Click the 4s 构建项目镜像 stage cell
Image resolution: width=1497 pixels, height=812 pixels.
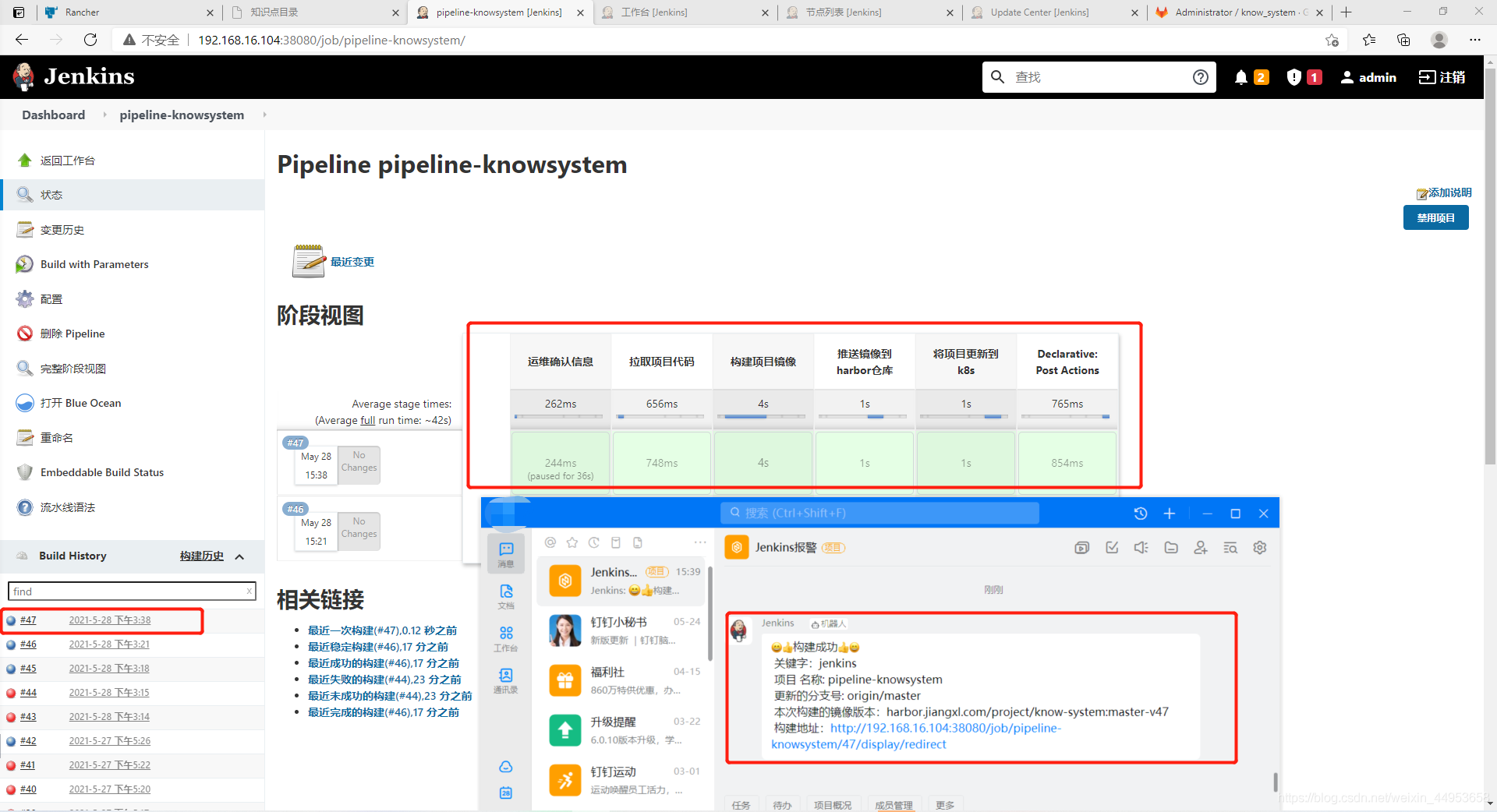[763, 463]
